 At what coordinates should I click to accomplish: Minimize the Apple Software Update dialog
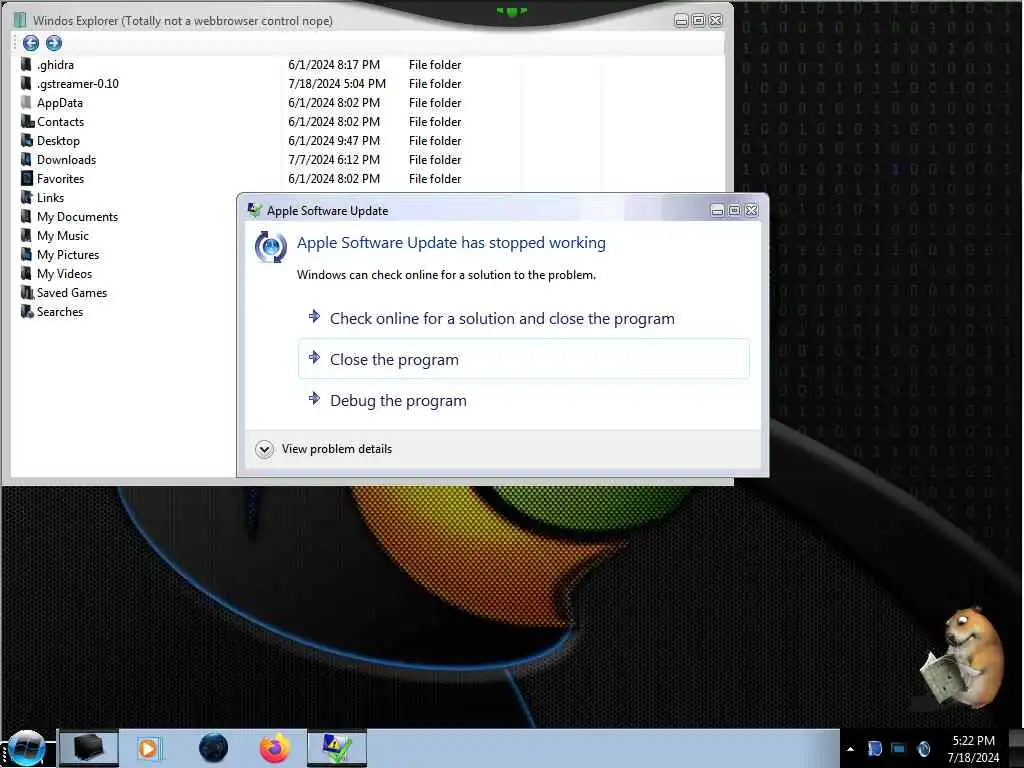pos(717,210)
